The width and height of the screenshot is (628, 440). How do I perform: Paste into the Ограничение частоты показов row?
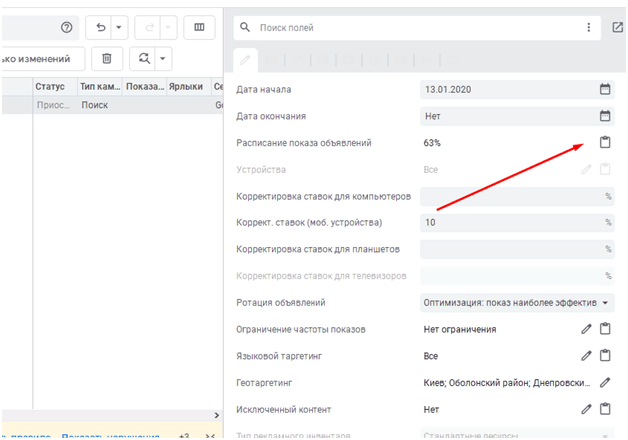coord(605,328)
